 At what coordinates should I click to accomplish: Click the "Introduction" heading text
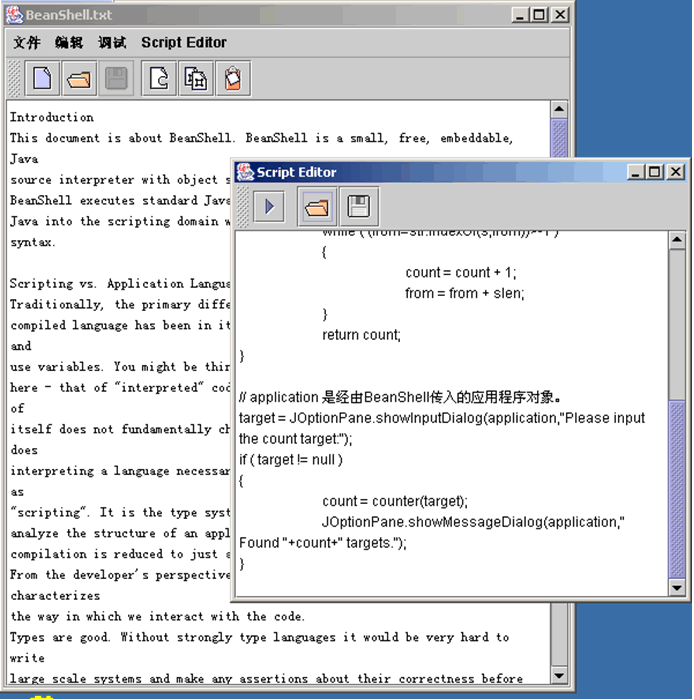tap(52, 117)
